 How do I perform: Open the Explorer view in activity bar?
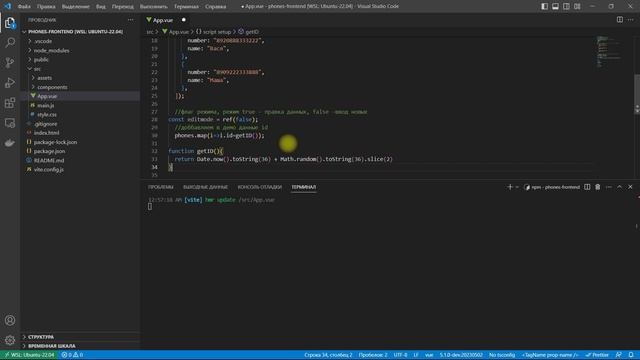10,23
